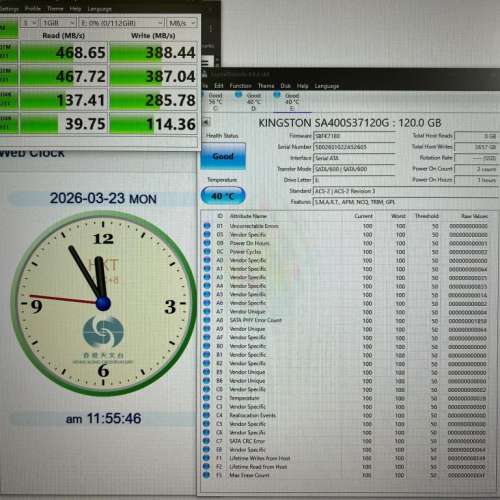The height and width of the screenshot is (500, 500).
Task: Click the Power On Count value box
Action: 476,169
